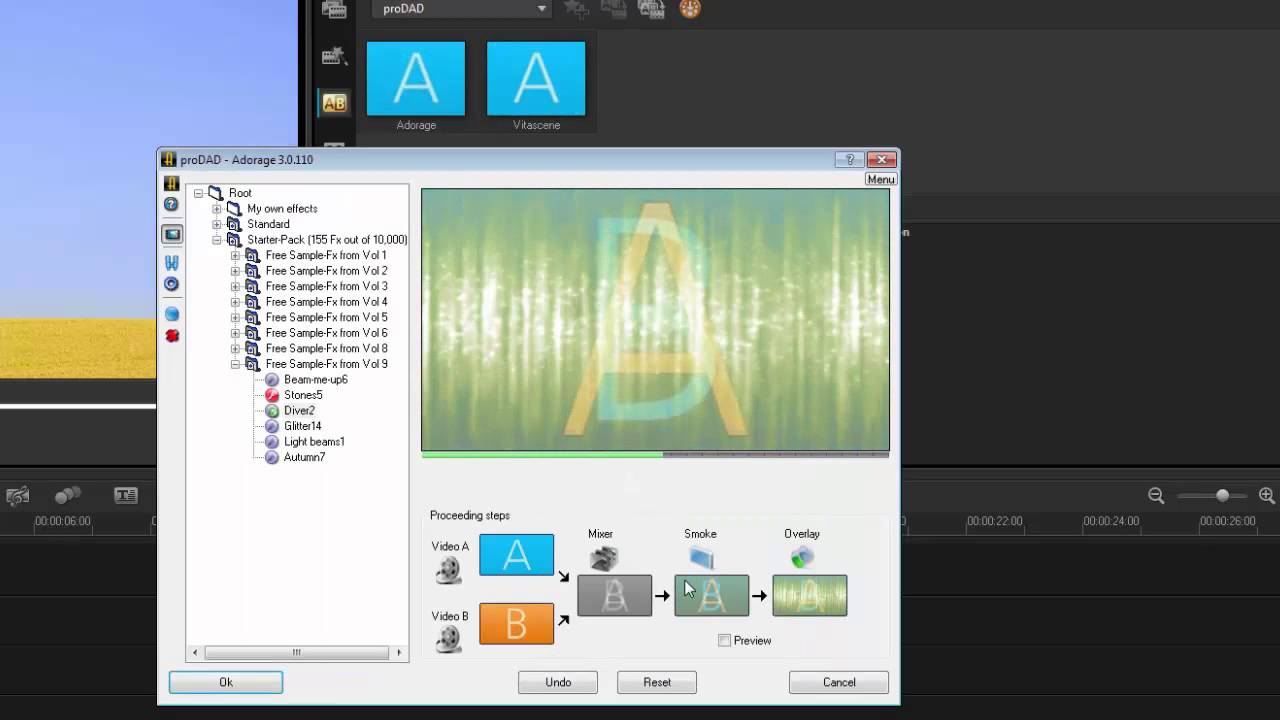This screenshot has height=720, width=1280.
Task: Zoom in the timeline with the plus magnifier
Action: click(x=1266, y=495)
